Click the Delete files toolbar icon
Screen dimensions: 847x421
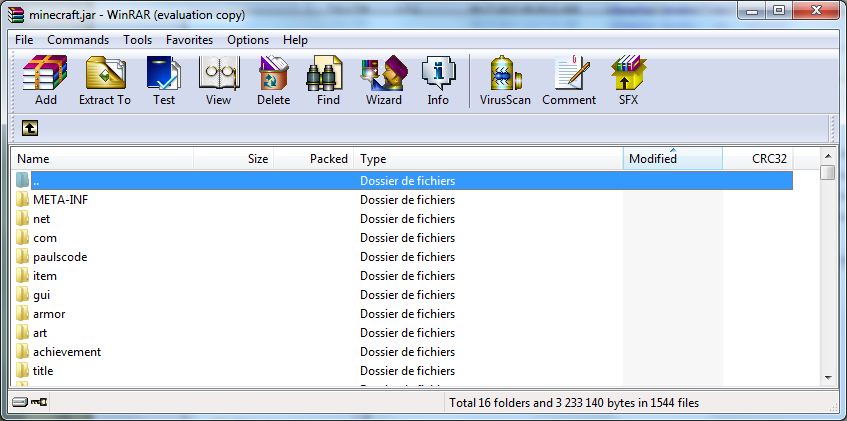[274, 73]
